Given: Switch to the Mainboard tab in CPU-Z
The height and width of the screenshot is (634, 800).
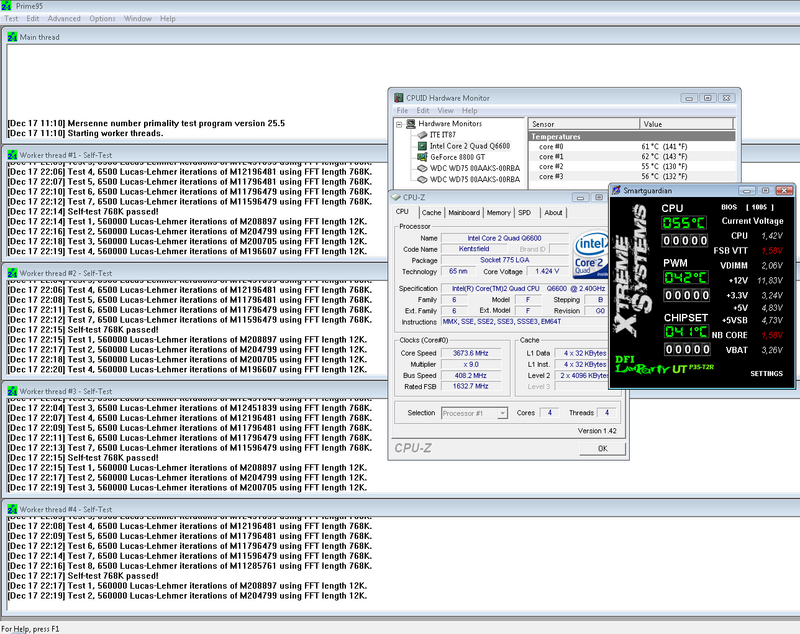Looking at the screenshot, I should click(464, 213).
